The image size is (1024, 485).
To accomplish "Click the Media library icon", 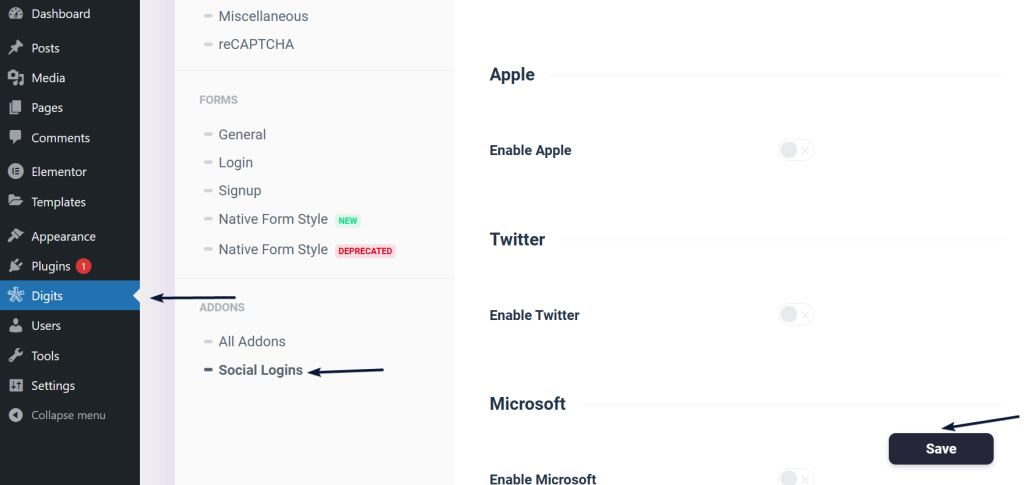I will click(16, 78).
